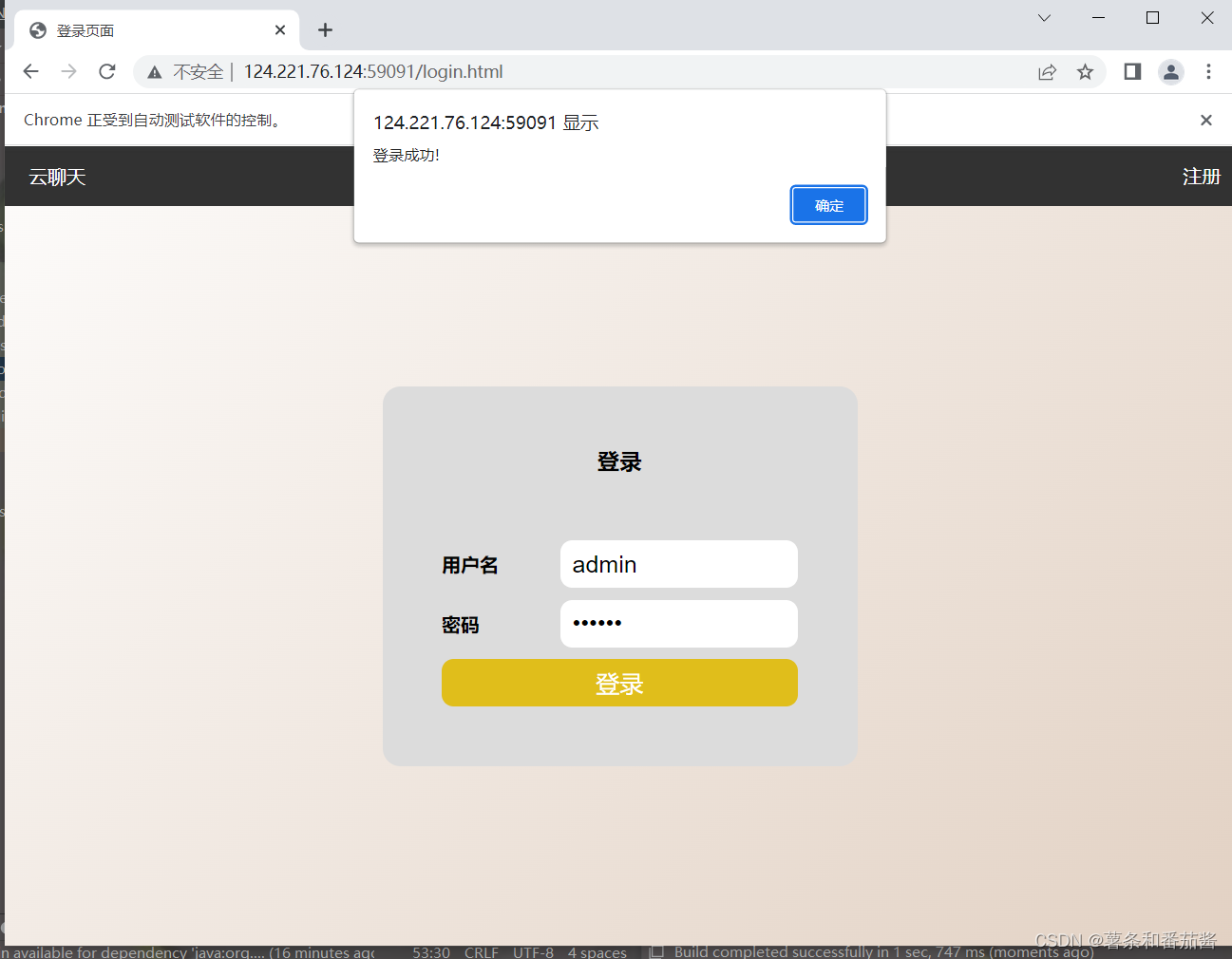Bookmark this page with the star icon
This screenshot has width=1232, height=959.
pyautogui.click(x=1085, y=72)
